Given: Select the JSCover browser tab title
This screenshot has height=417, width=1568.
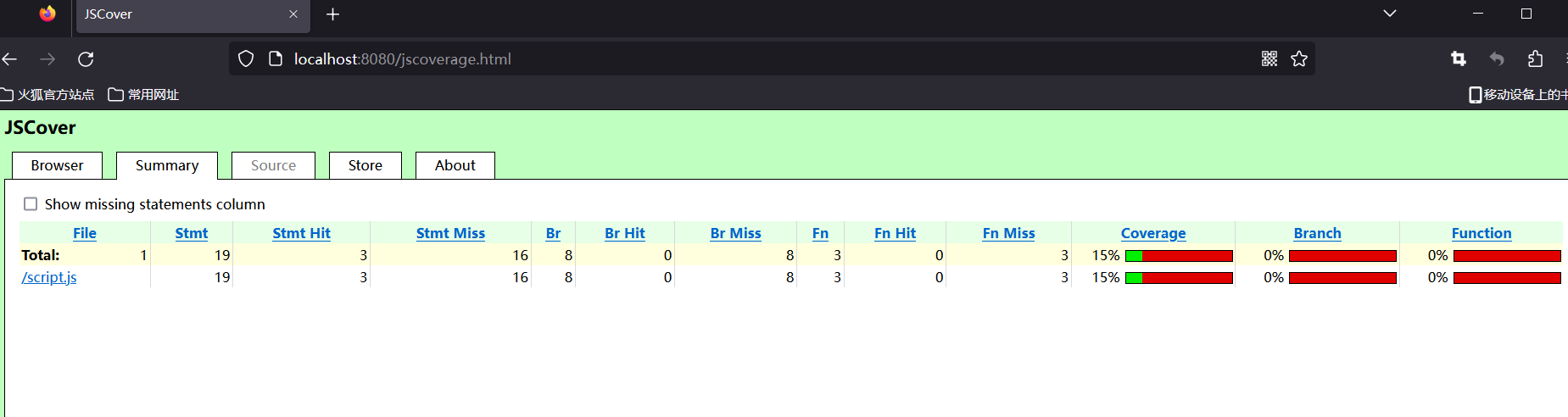Looking at the screenshot, I should pyautogui.click(x=109, y=14).
